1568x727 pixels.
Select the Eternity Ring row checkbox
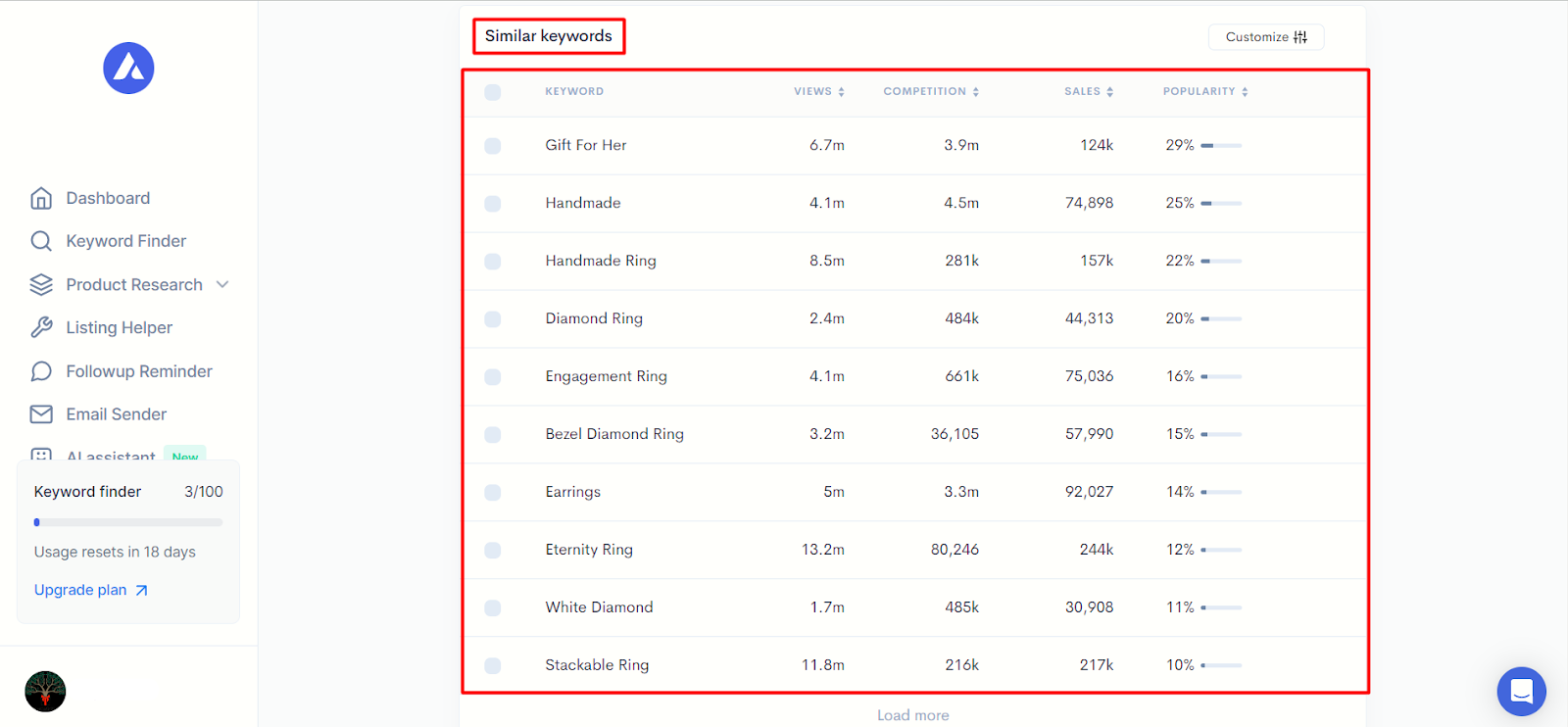pos(493,551)
